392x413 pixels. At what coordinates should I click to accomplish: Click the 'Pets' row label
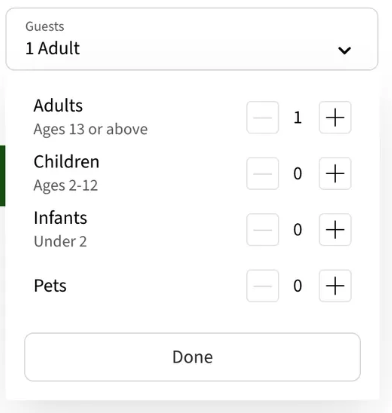[50, 286]
